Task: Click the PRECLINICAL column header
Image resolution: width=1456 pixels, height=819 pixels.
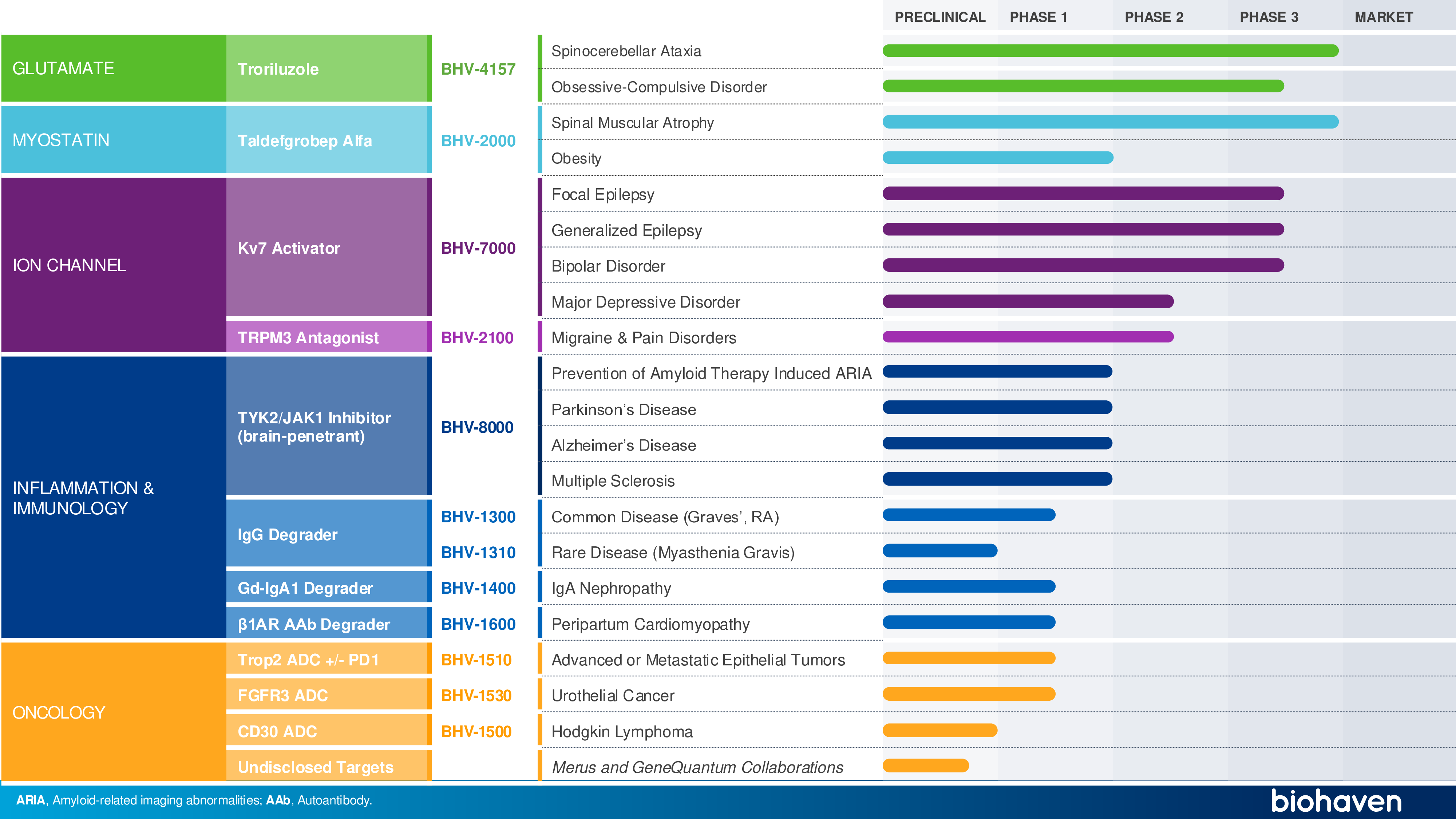Action: pos(940,17)
